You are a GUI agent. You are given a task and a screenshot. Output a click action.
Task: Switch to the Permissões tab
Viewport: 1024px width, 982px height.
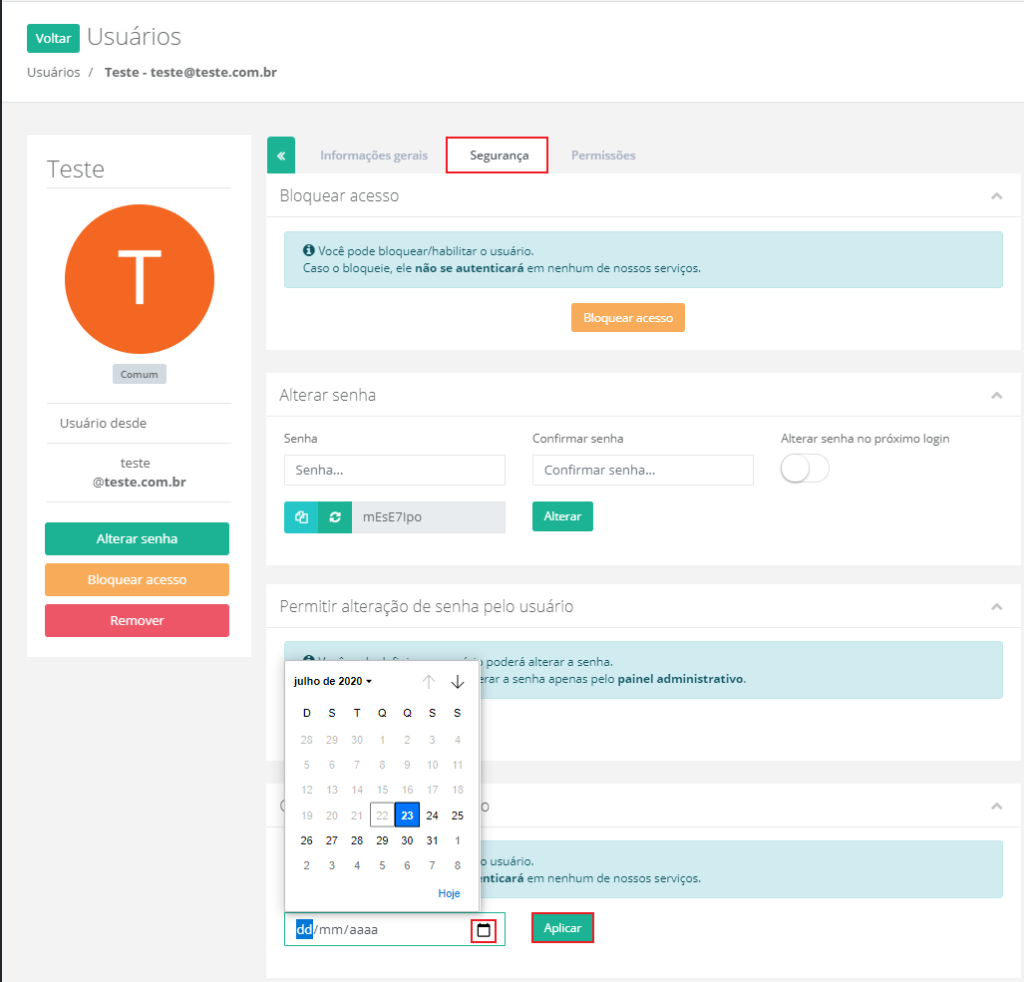603,155
